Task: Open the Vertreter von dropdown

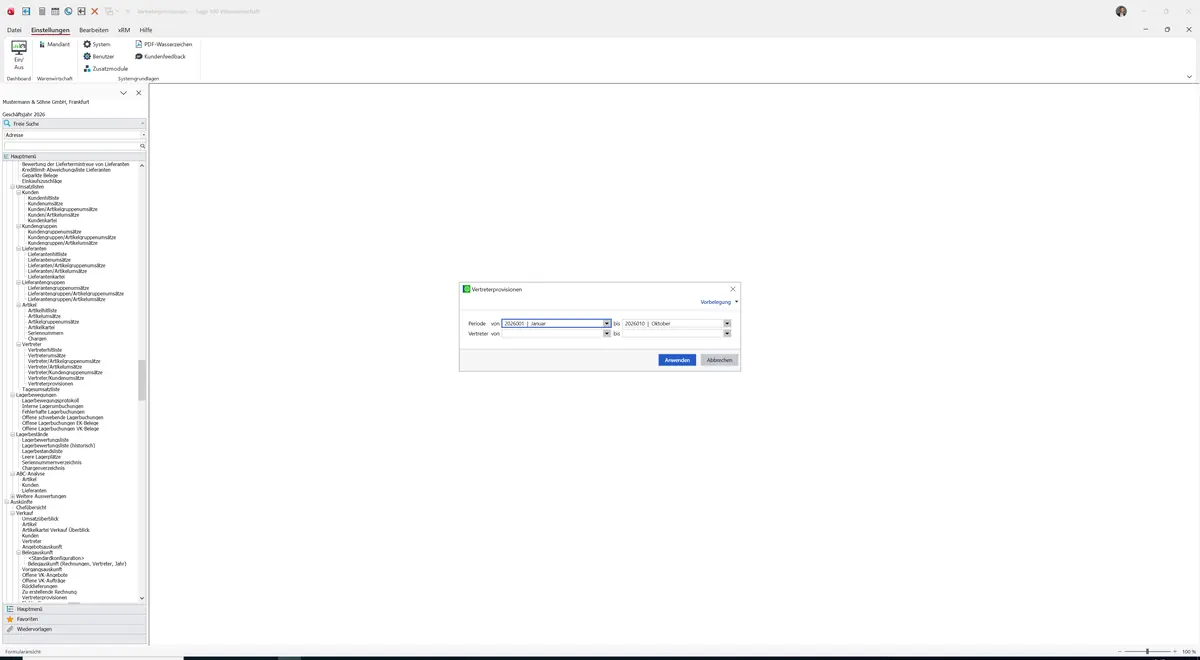Action: (x=606, y=333)
